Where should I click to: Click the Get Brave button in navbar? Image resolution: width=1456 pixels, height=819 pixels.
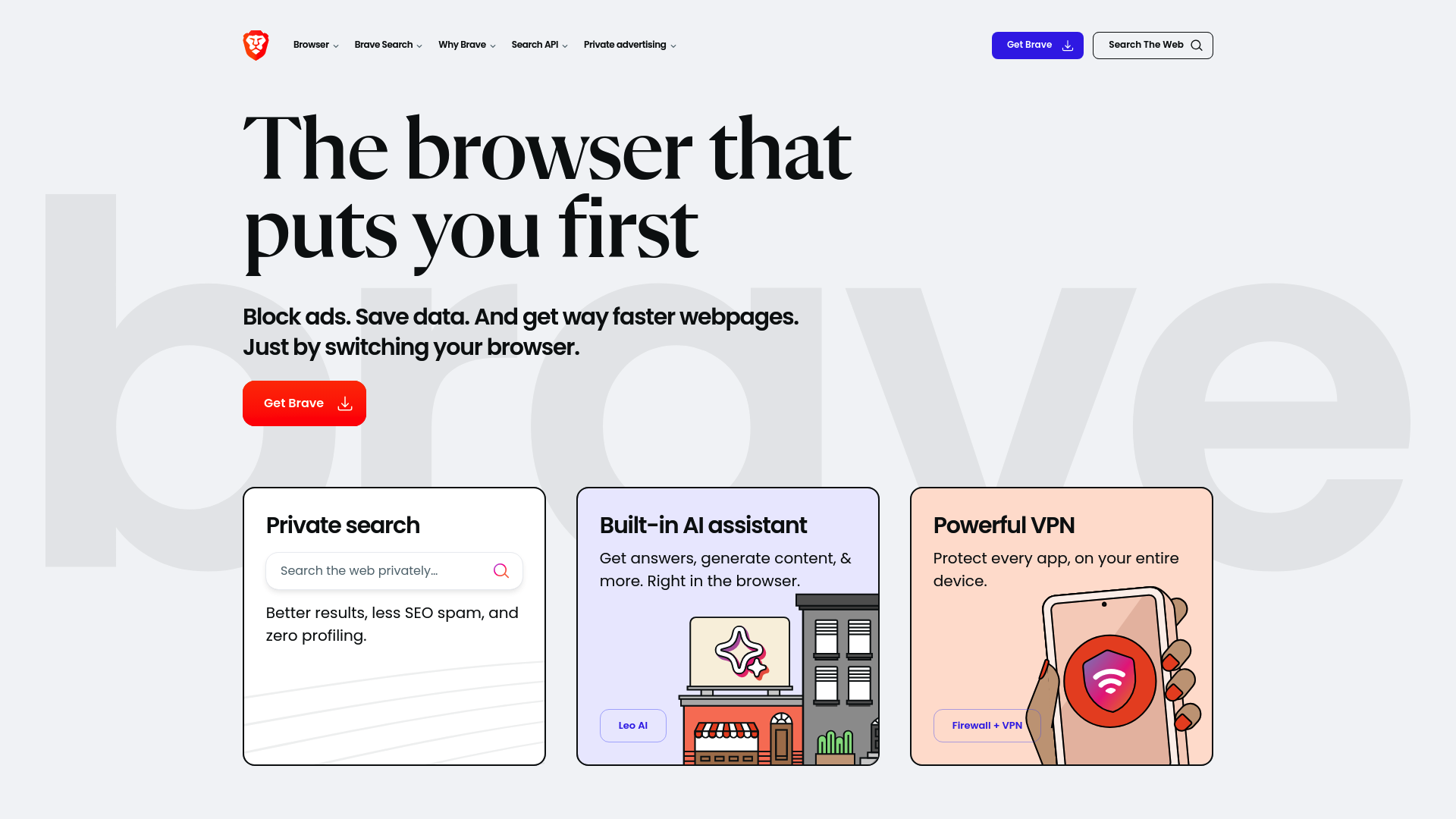[1037, 45]
